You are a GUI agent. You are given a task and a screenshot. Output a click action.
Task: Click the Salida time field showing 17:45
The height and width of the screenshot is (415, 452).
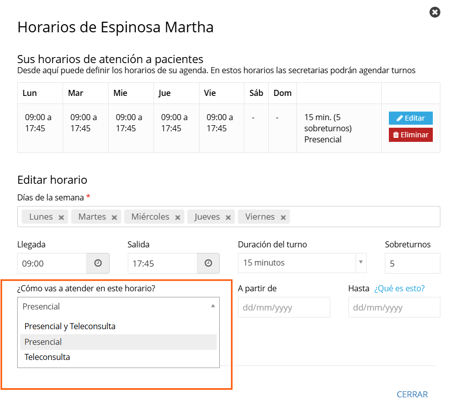click(162, 263)
